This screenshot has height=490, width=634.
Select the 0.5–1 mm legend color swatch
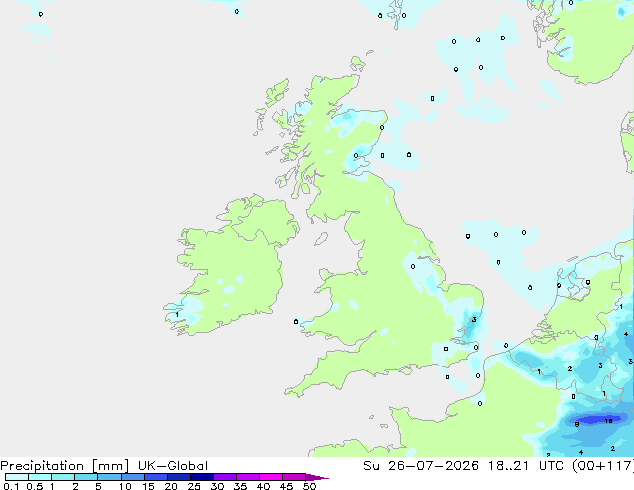40,477
